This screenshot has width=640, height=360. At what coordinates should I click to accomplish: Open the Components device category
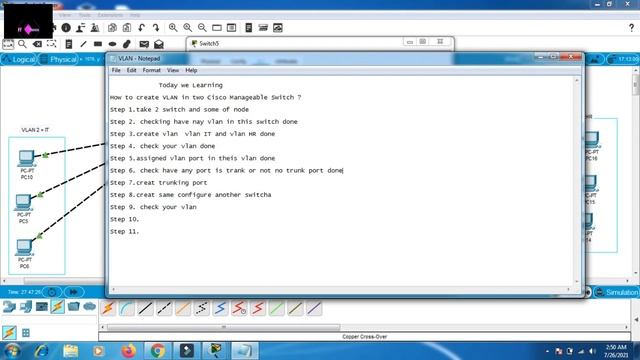coord(42,307)
